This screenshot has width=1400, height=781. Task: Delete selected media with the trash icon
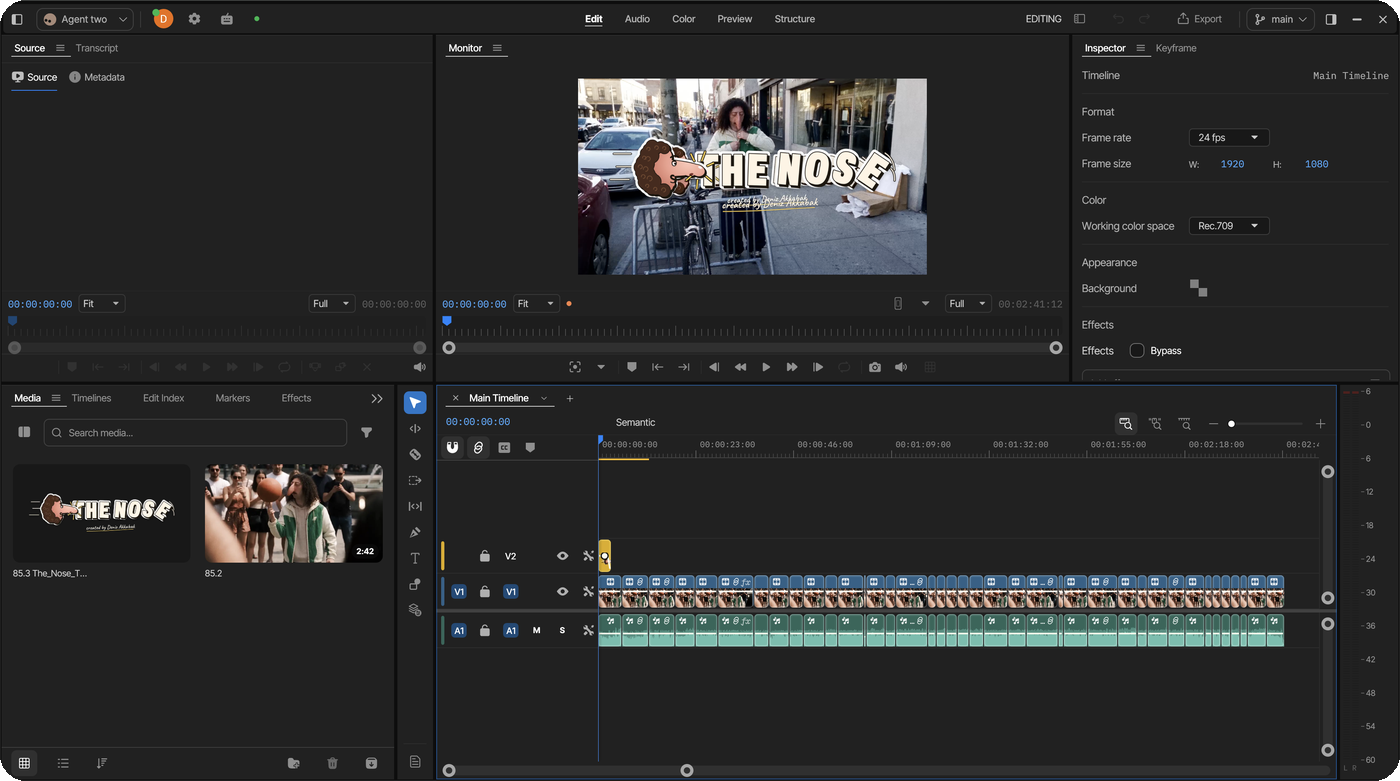click(333, 763)
